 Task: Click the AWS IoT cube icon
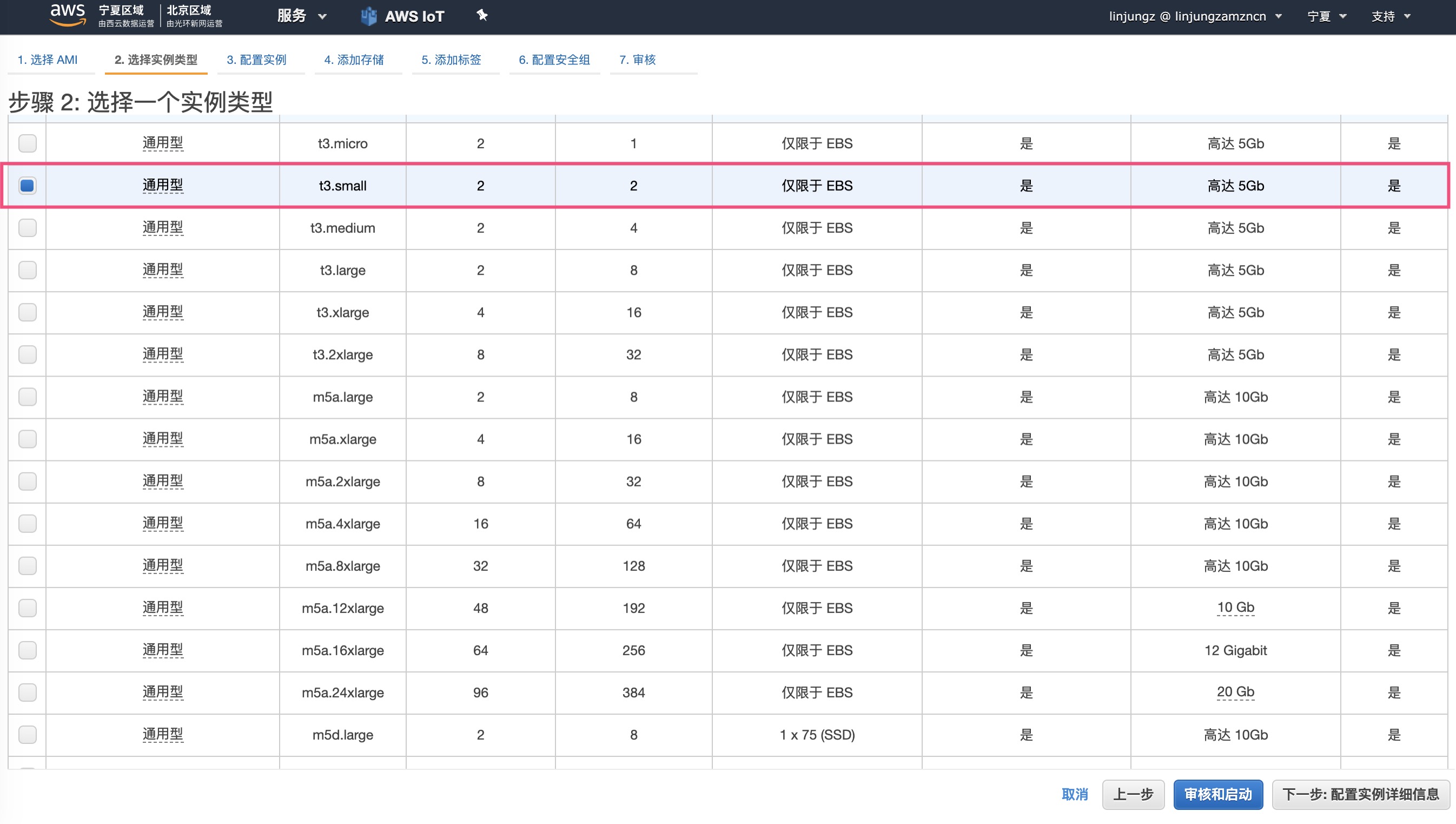(x=369, y=16)
